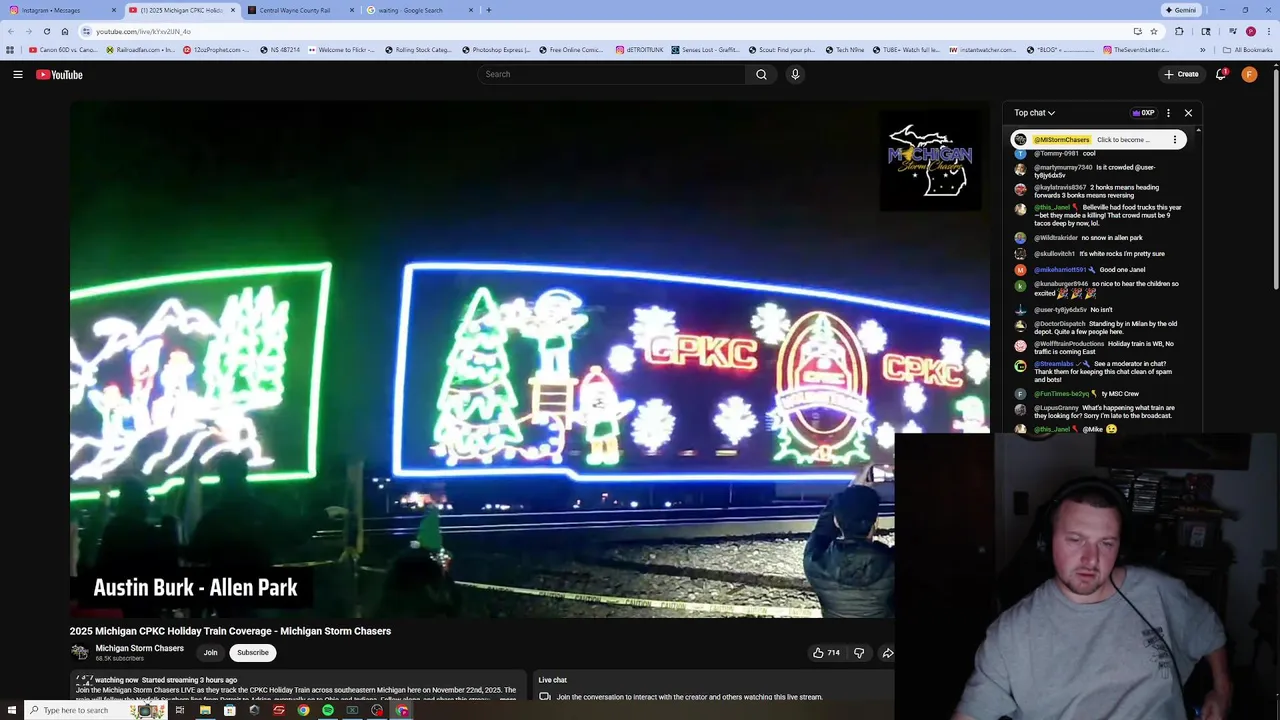Run search with the magnifier button
1280x720 pixels.
(761, 74)
